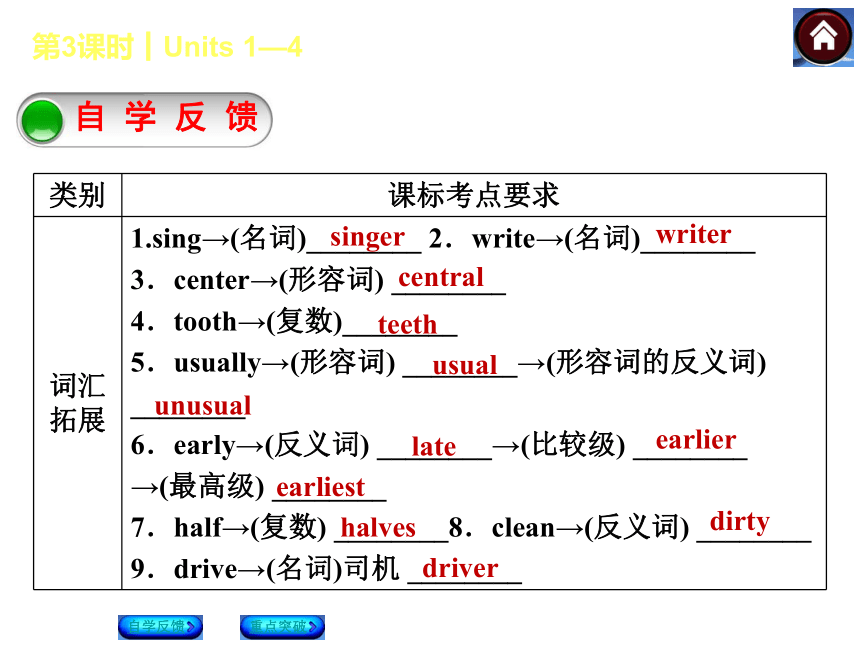Click the →(最高级) prompt text
The height and width of the screenshot is (645, 860).
(x=198, y=486)
